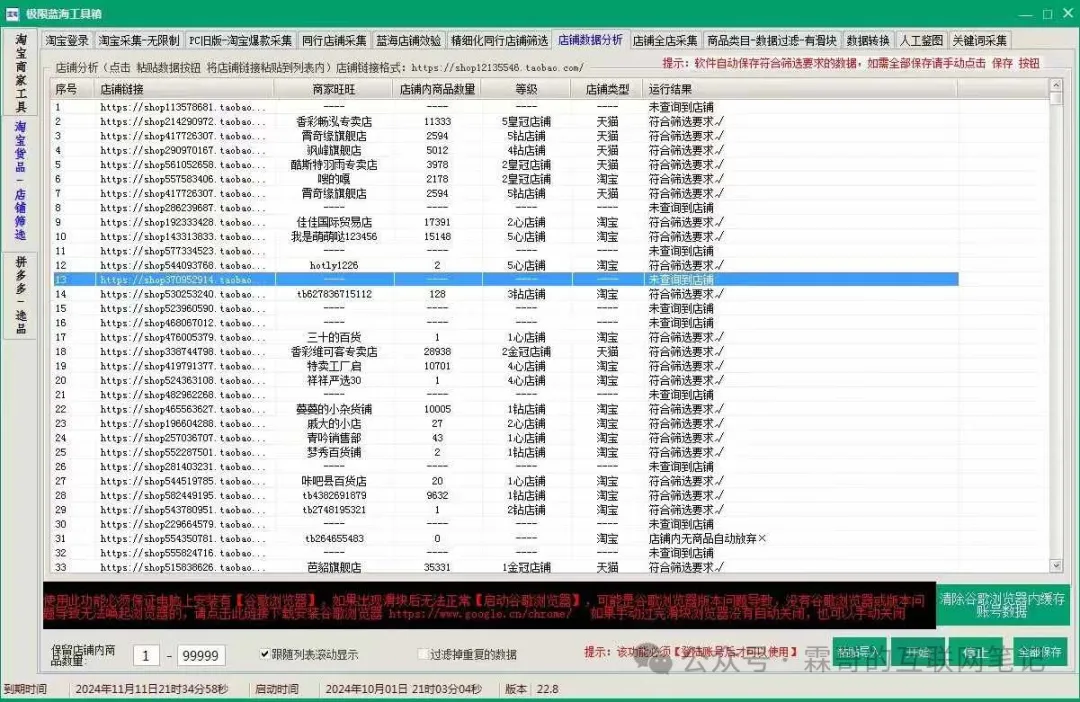
Task: Sort by 店铺内商品数量 column header
Action: pyautogui.click(x=437, y=89)
